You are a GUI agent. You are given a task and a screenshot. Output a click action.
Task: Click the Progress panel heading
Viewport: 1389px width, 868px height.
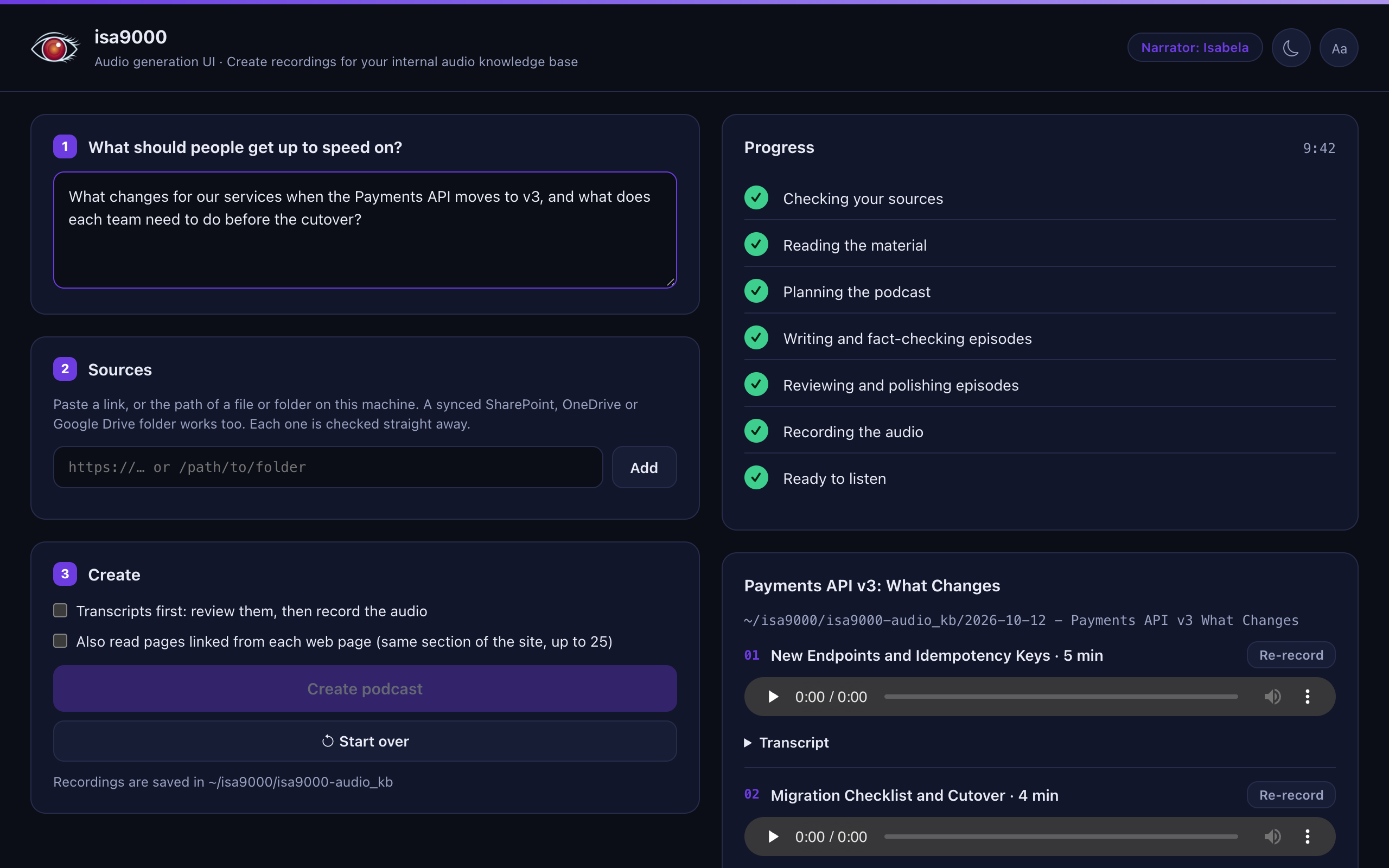point(779,148)
